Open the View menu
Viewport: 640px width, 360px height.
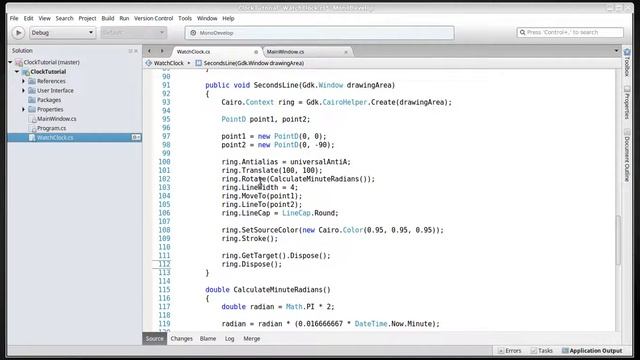(x=44, y=18)
